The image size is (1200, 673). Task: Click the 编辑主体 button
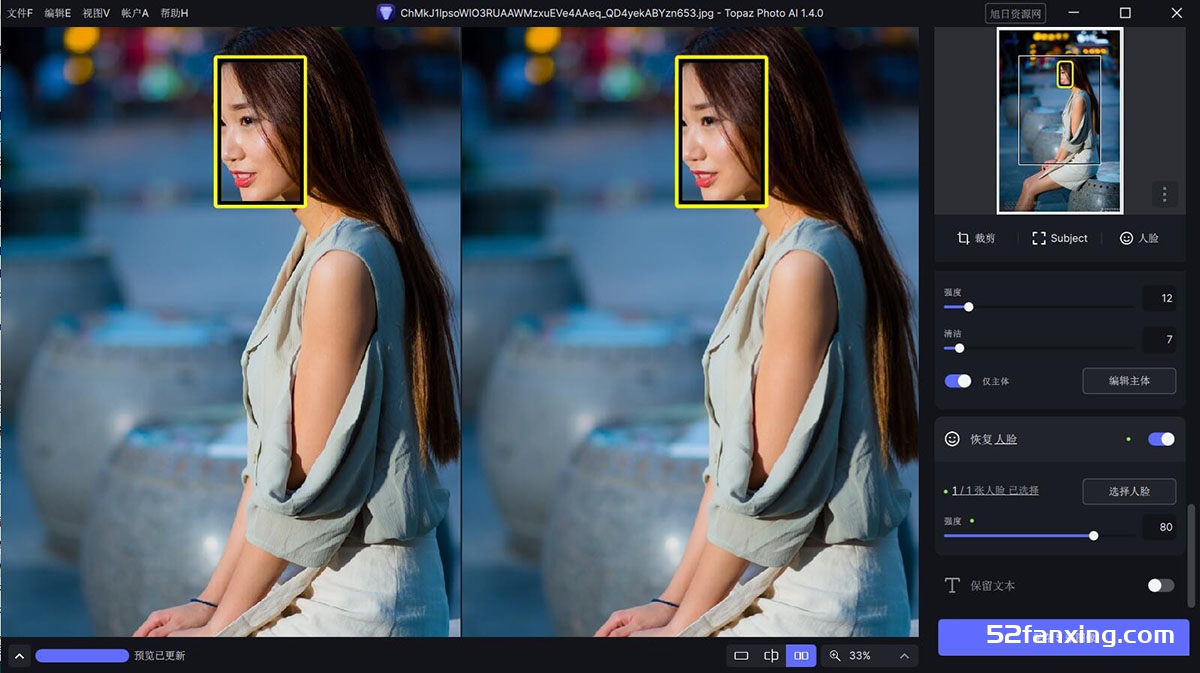[x=1129, y=381]
